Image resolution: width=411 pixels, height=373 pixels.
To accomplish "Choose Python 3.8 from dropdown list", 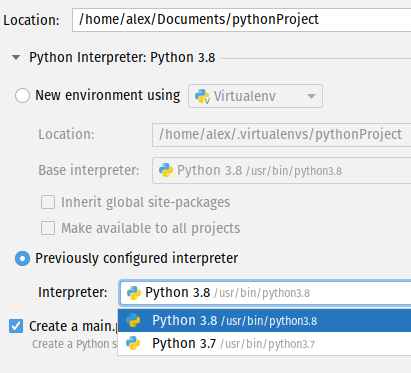I will (265, 321).
